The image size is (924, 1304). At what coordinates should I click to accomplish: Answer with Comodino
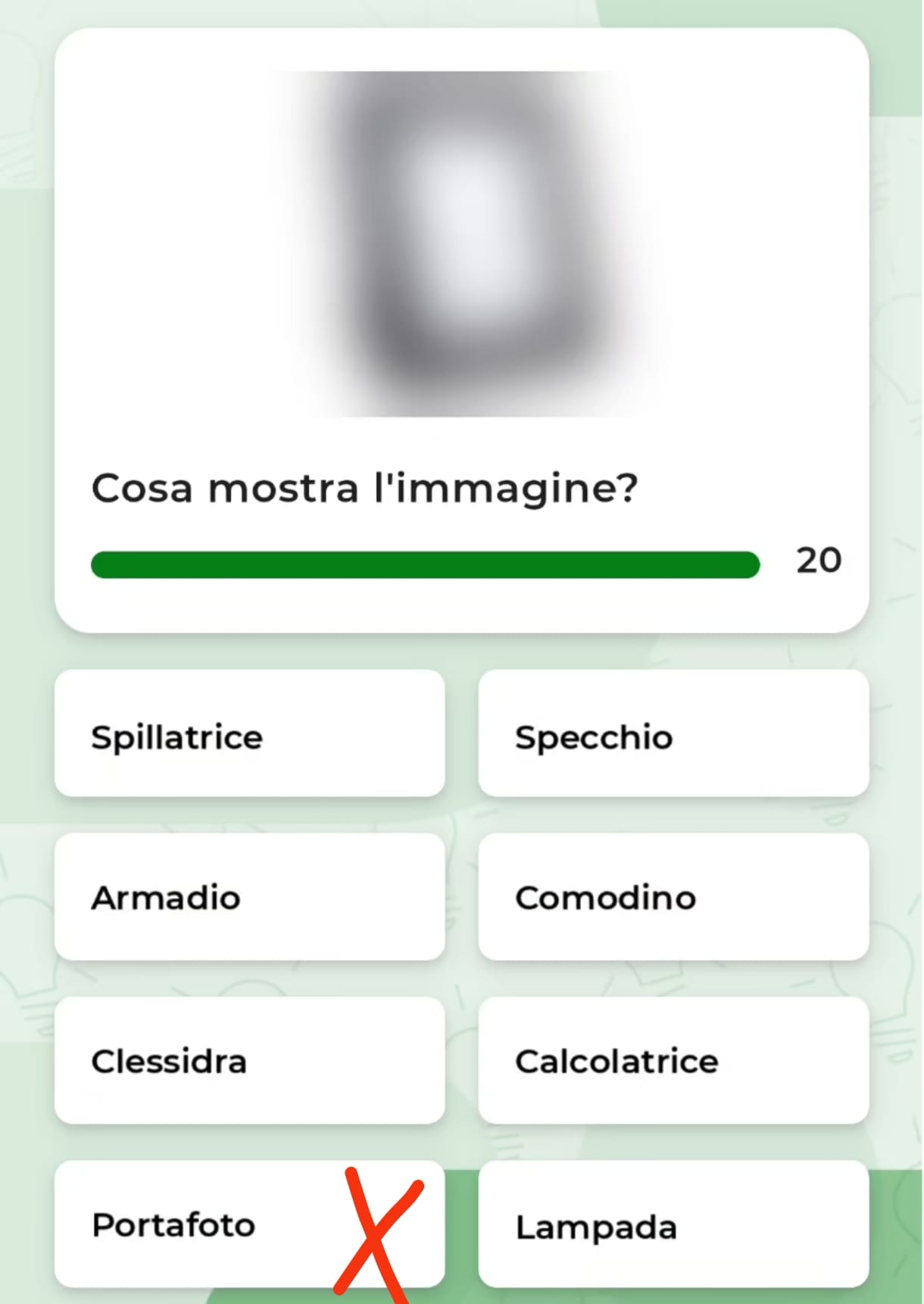pos(673,896)
